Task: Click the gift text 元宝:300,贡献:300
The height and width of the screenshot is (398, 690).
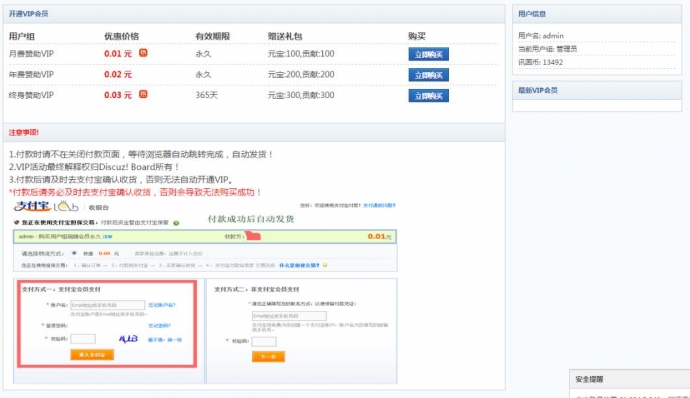Action: (301, 95)
